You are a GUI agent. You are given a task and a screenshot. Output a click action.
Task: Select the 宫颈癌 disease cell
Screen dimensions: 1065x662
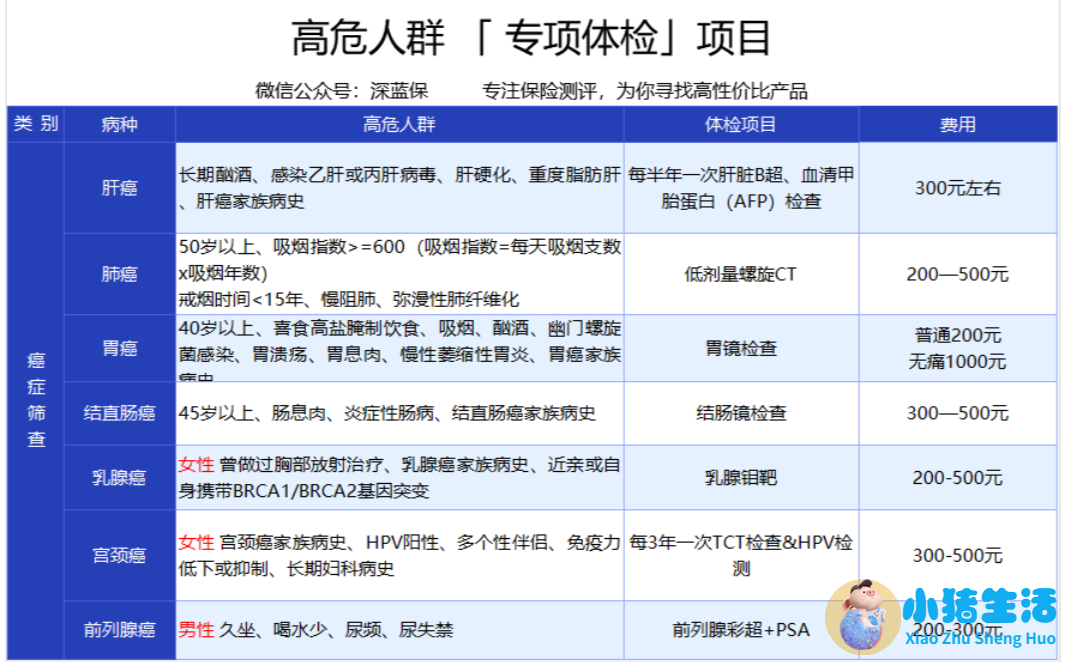(120, 555)
